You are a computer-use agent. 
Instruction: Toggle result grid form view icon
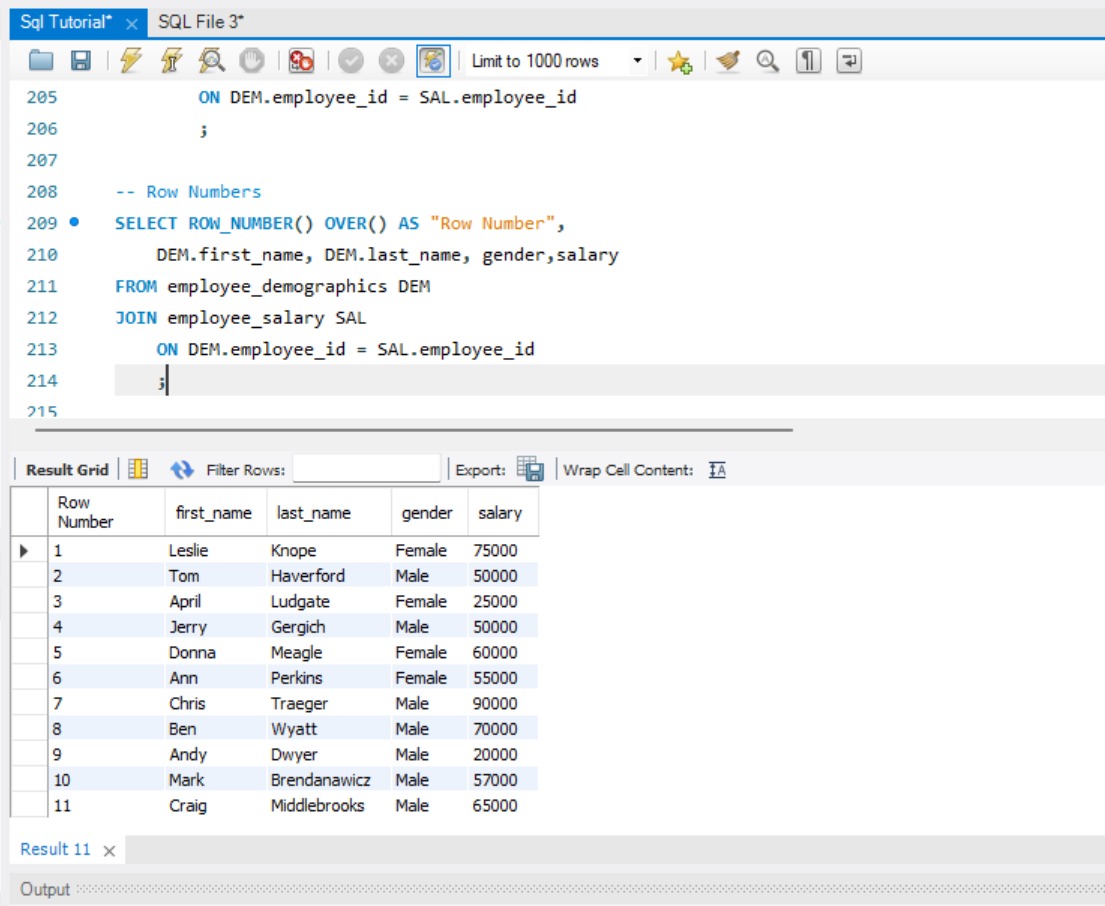click(138, 469)
